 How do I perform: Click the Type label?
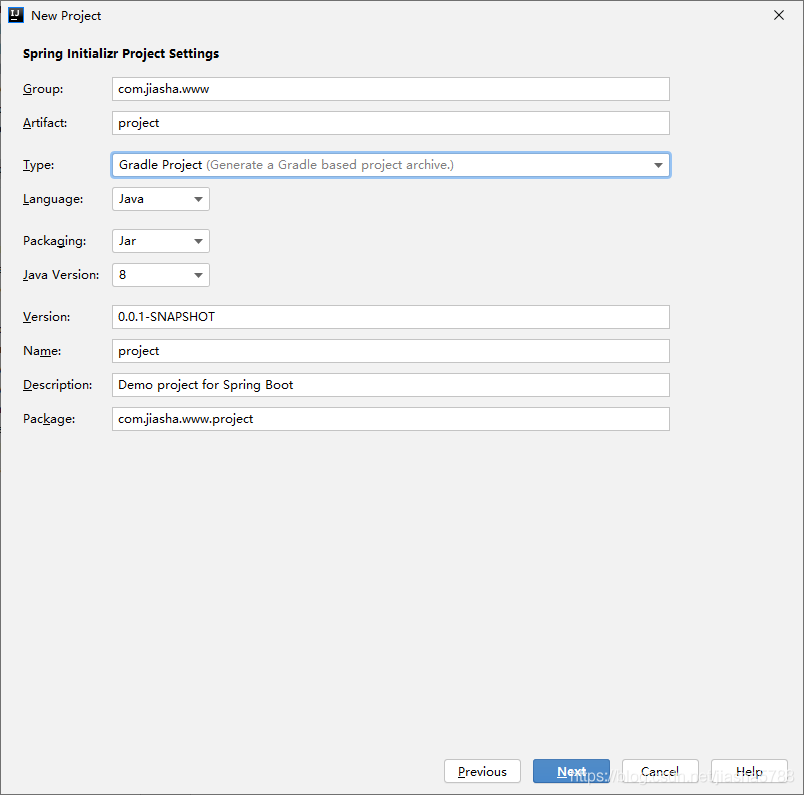39,165
